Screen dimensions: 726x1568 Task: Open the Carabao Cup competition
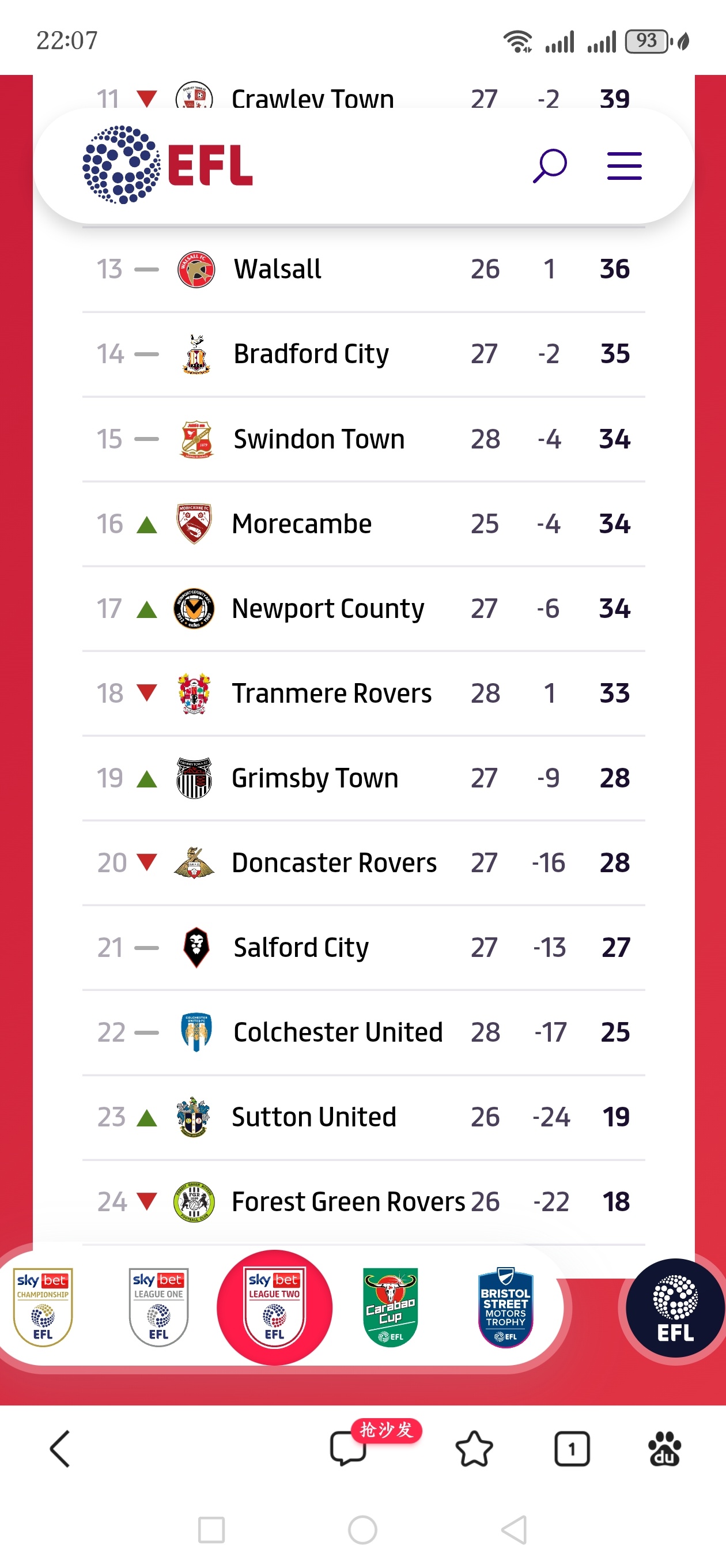(x=390, y=1307)
